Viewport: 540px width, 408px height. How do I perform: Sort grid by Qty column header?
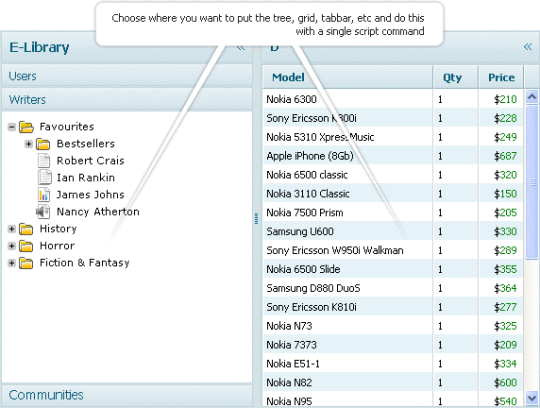[456, 77]
